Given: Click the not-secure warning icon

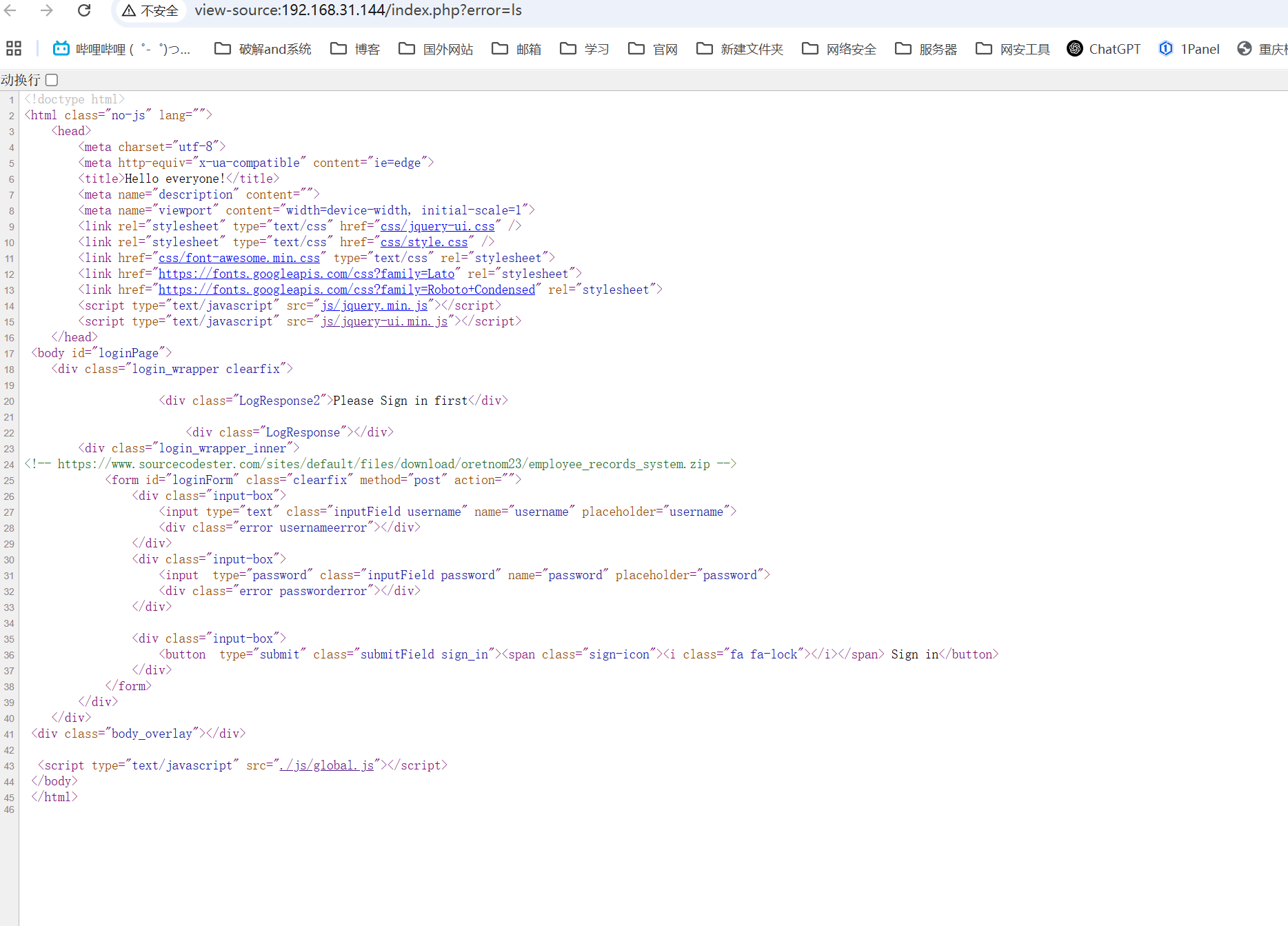Looking at the screenshot, I should tap(129, 10).
